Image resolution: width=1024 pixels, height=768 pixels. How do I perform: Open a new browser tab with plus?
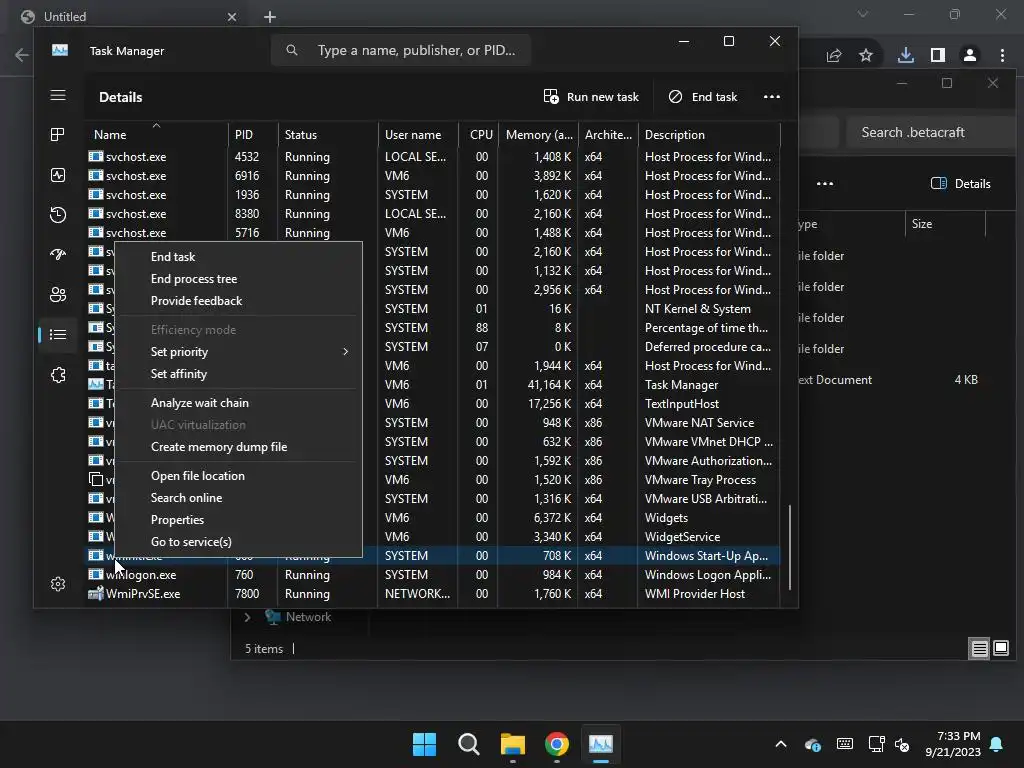(x=270, y=17)
